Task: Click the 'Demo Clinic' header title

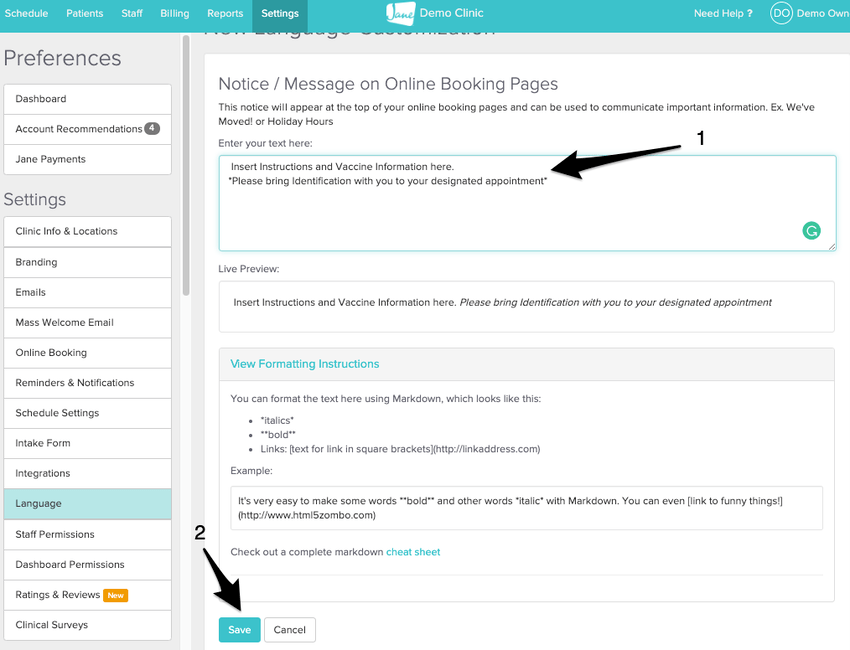Action: coord(451,13)
